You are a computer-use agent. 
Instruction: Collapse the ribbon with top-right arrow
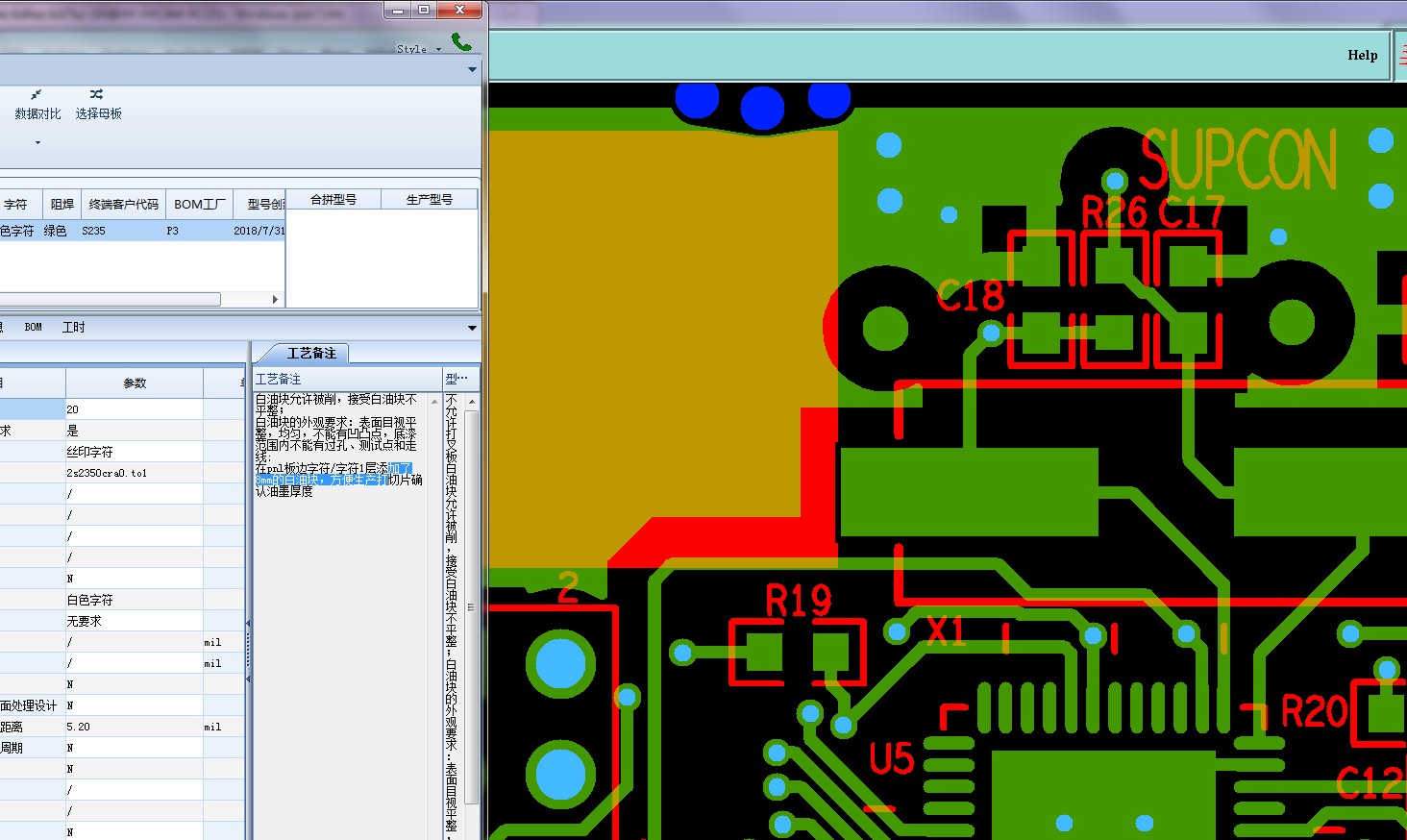point(472,70)
